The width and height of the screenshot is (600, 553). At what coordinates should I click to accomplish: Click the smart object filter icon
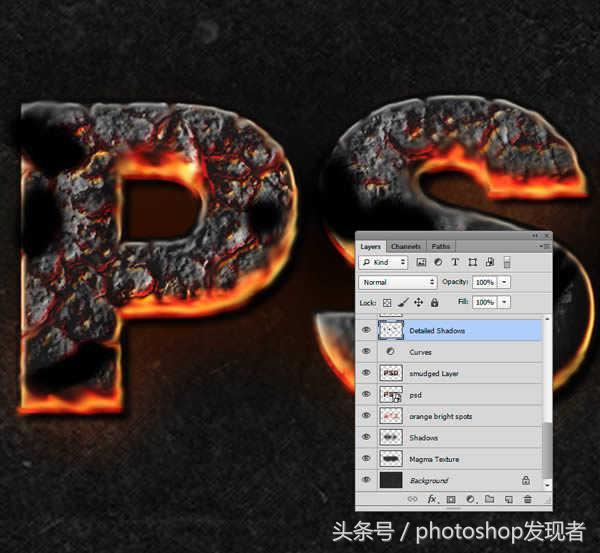489,262
